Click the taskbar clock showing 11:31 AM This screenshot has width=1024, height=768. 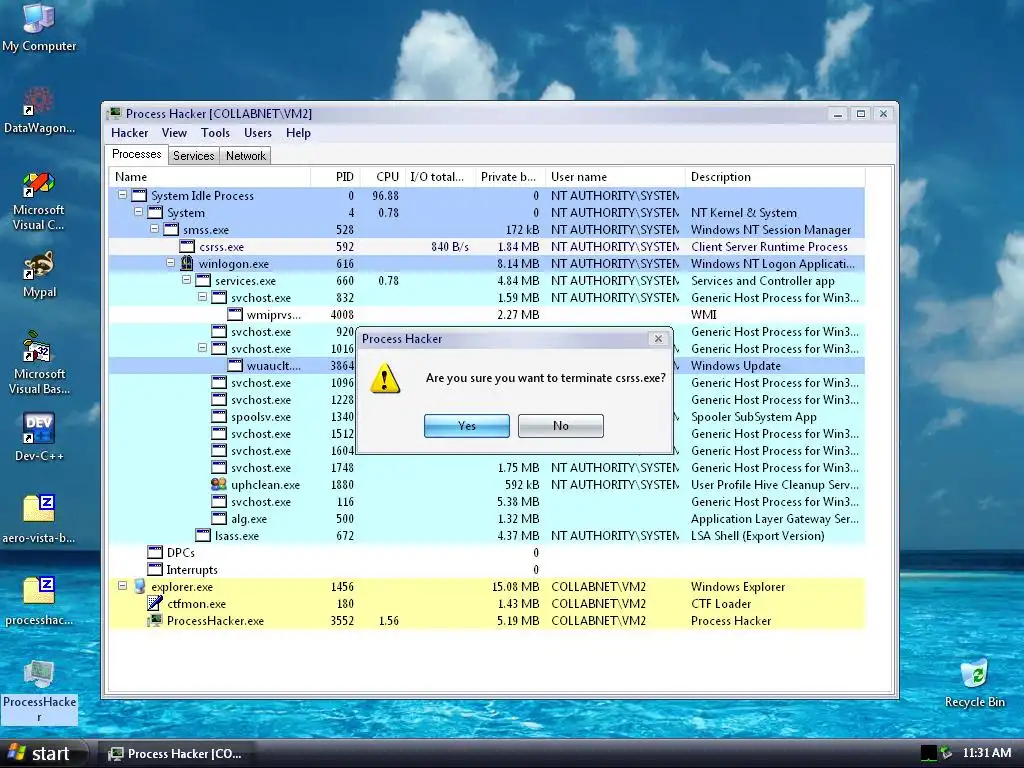click(x=987, y=753)
